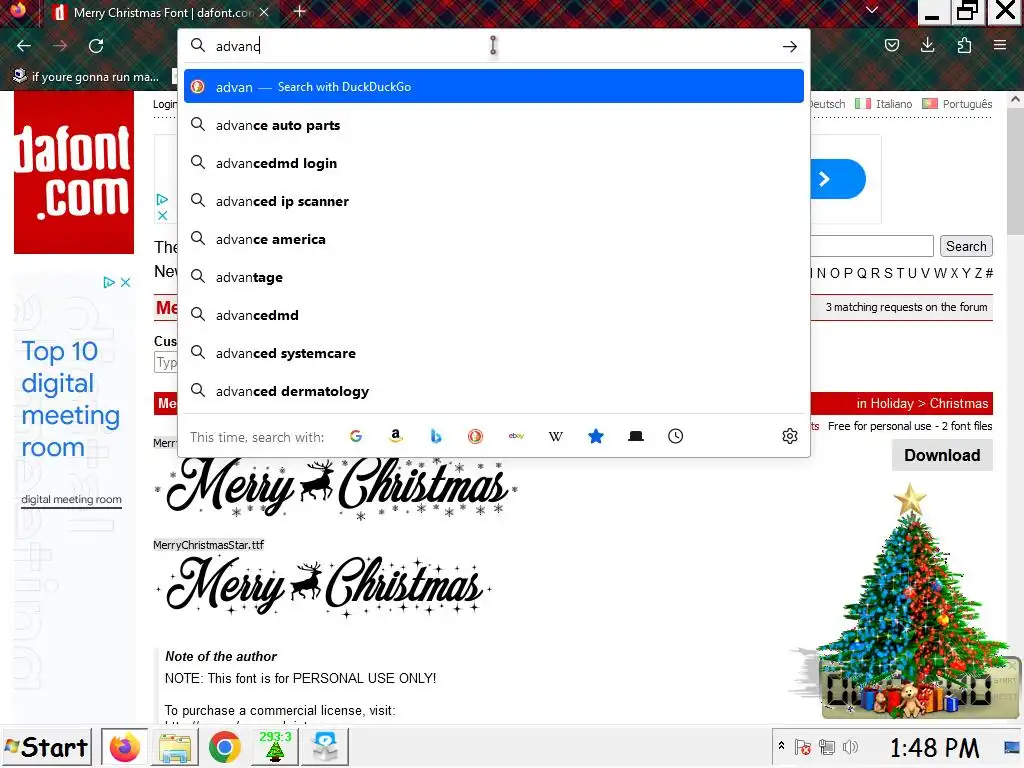Search open tabs icon

click(x=635, y=436)
